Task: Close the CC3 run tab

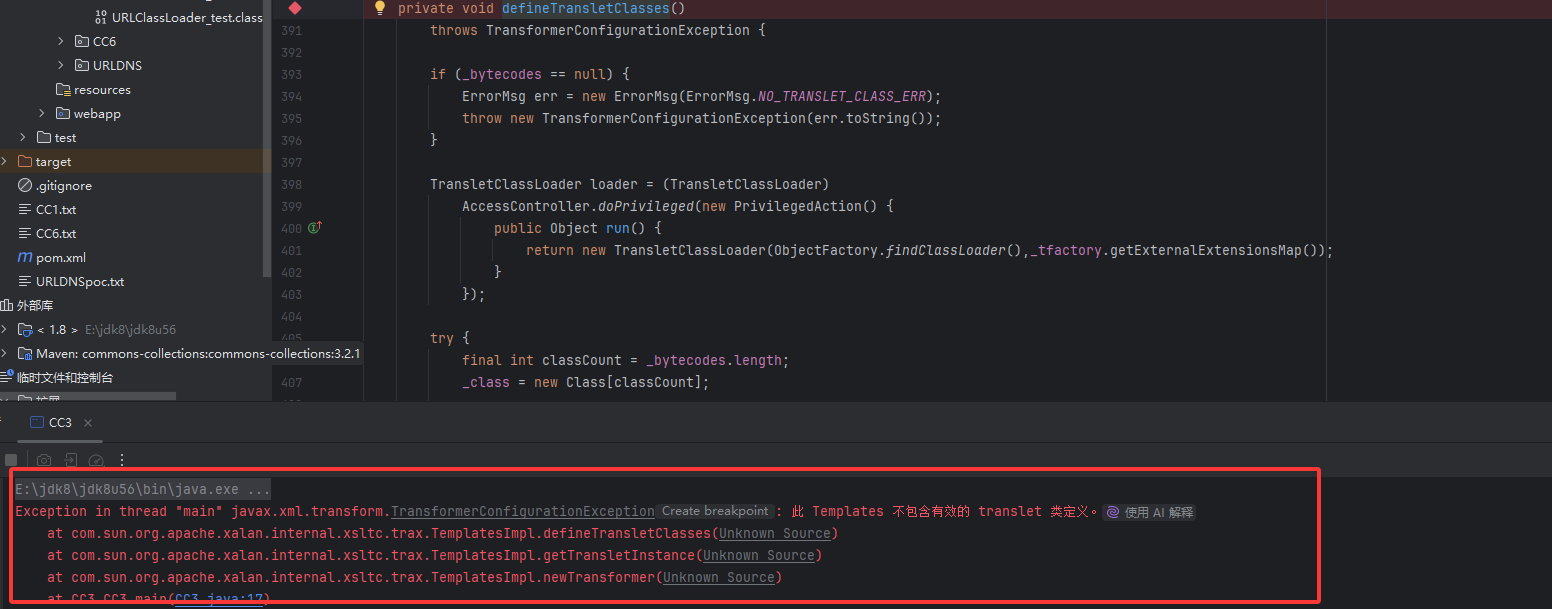Action: pyautogui.click(x=88, y=423)
